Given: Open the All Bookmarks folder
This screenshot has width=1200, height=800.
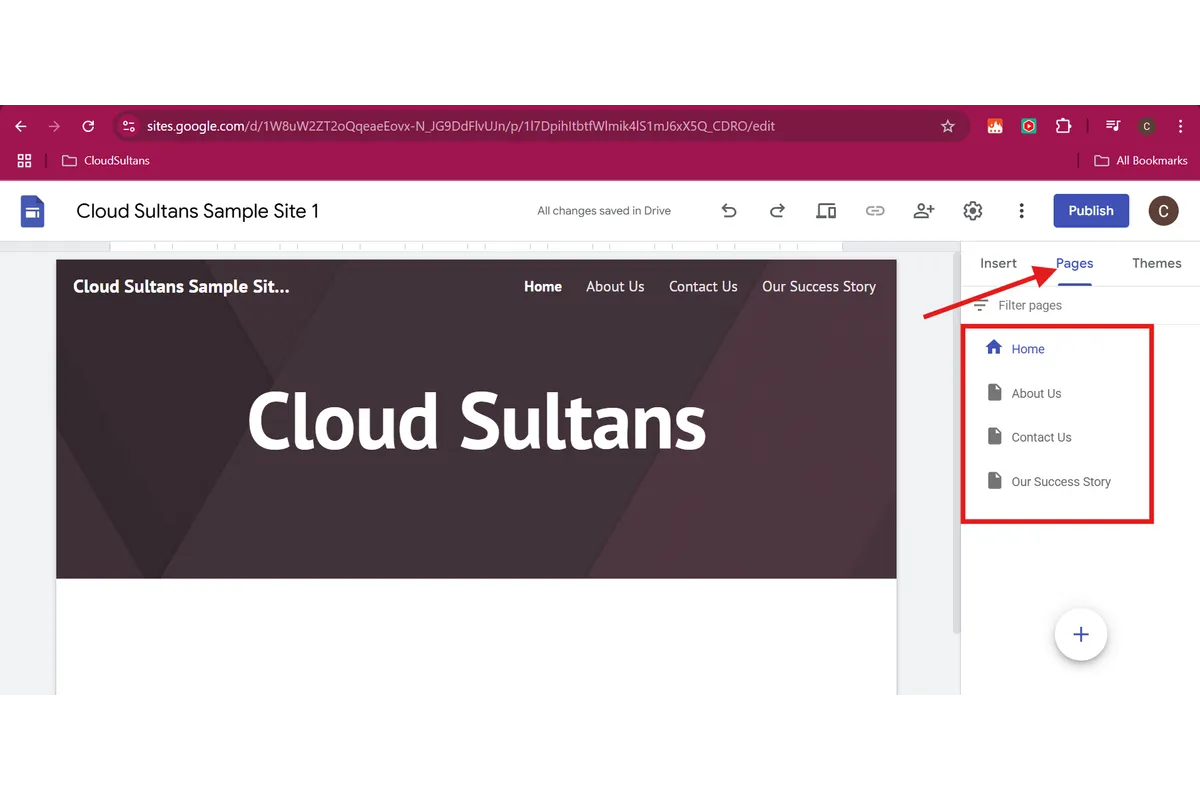Looking at the screenshot, I should (x=1141, y=160).
